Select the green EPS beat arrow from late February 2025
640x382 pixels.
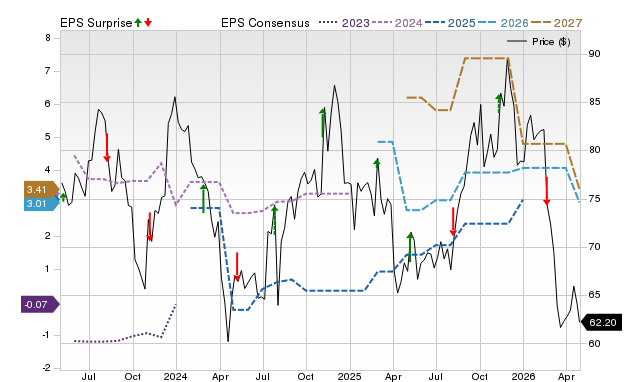pos(377,163)
